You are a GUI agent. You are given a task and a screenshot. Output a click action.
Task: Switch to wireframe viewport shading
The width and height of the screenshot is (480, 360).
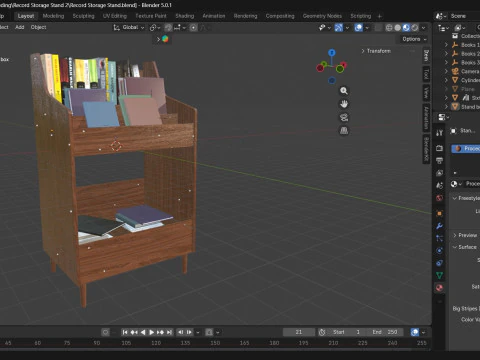389,28
